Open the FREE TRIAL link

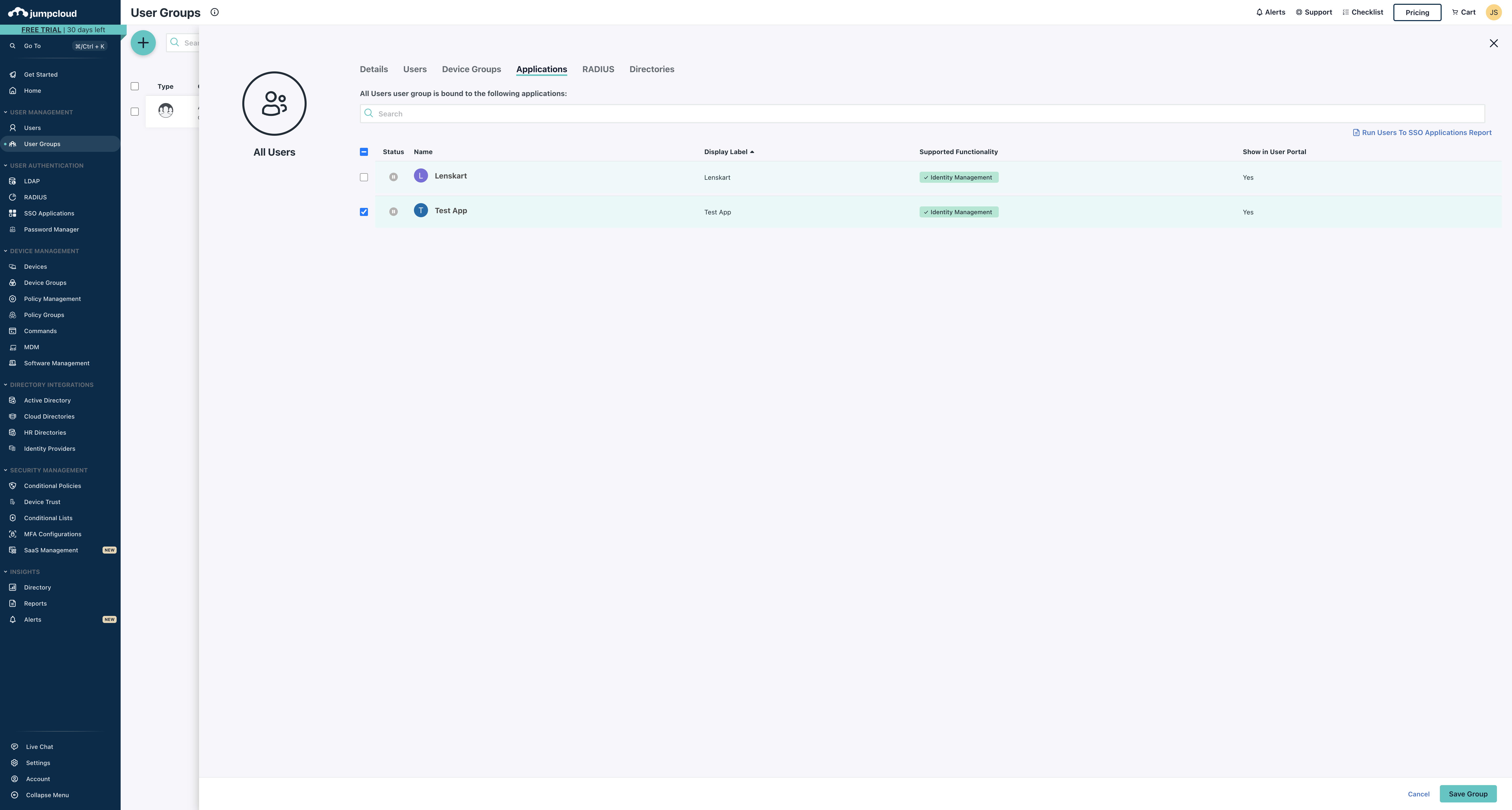pyautogui.click(x=41, y=30)
